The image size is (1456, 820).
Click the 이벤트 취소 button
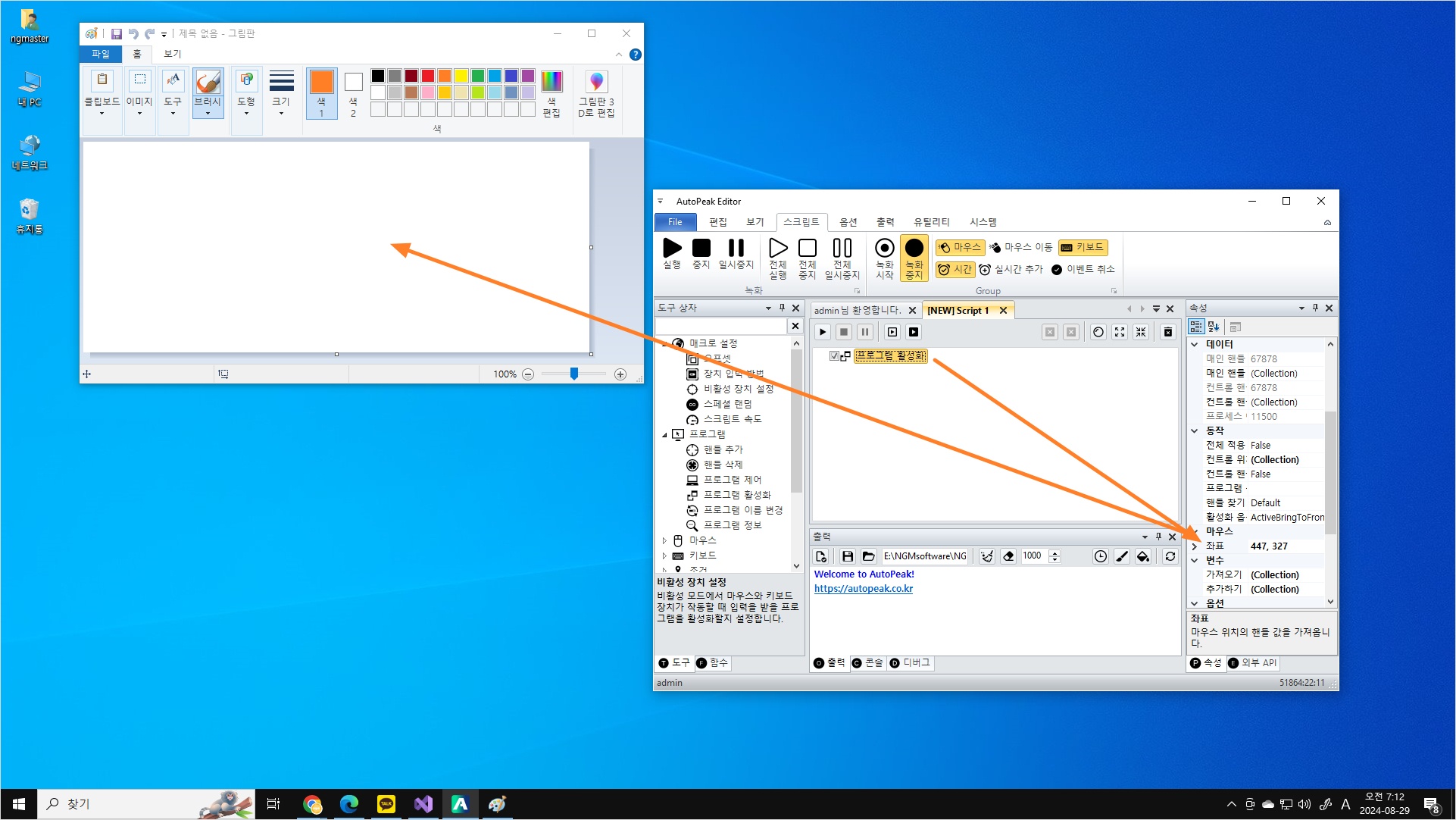click(1083, 269)
